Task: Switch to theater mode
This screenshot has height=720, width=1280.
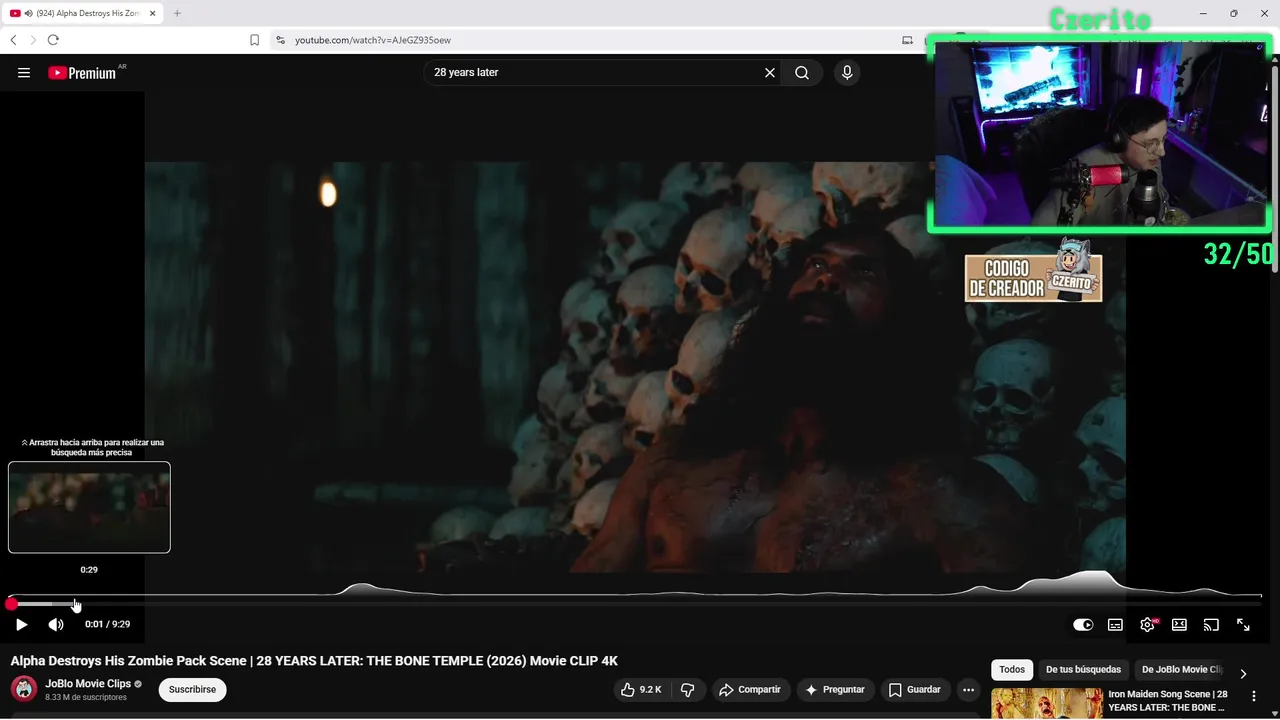Action: [1179, 624]
